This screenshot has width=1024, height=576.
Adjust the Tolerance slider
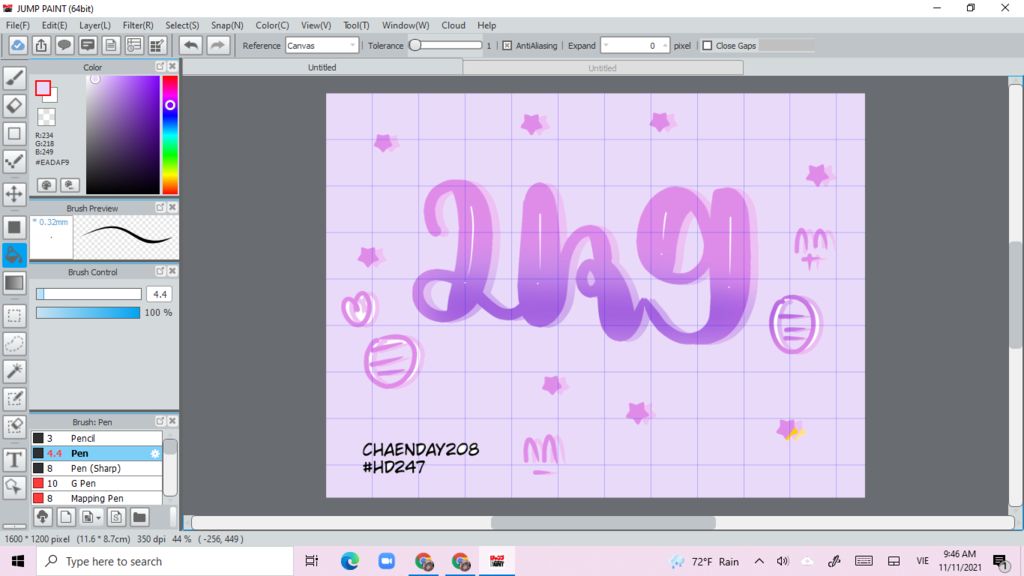tap(445, 46)
